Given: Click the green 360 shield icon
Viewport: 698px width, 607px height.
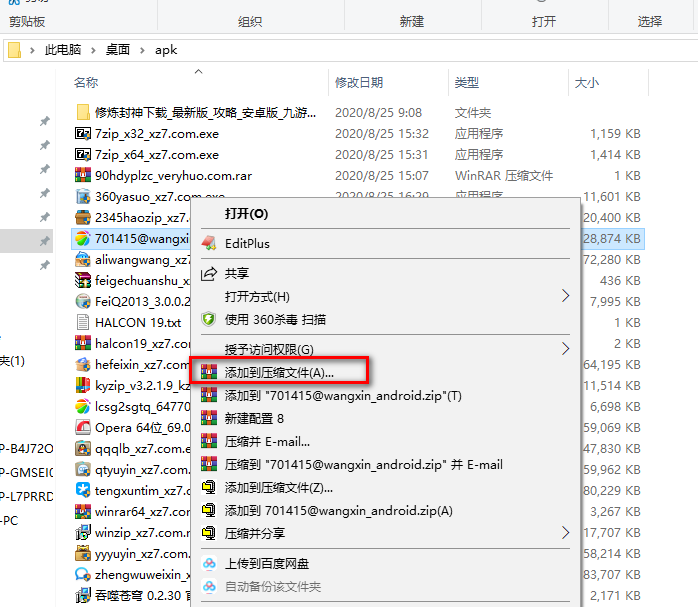Looking at the screenshot, I should (x=208, y=319).
